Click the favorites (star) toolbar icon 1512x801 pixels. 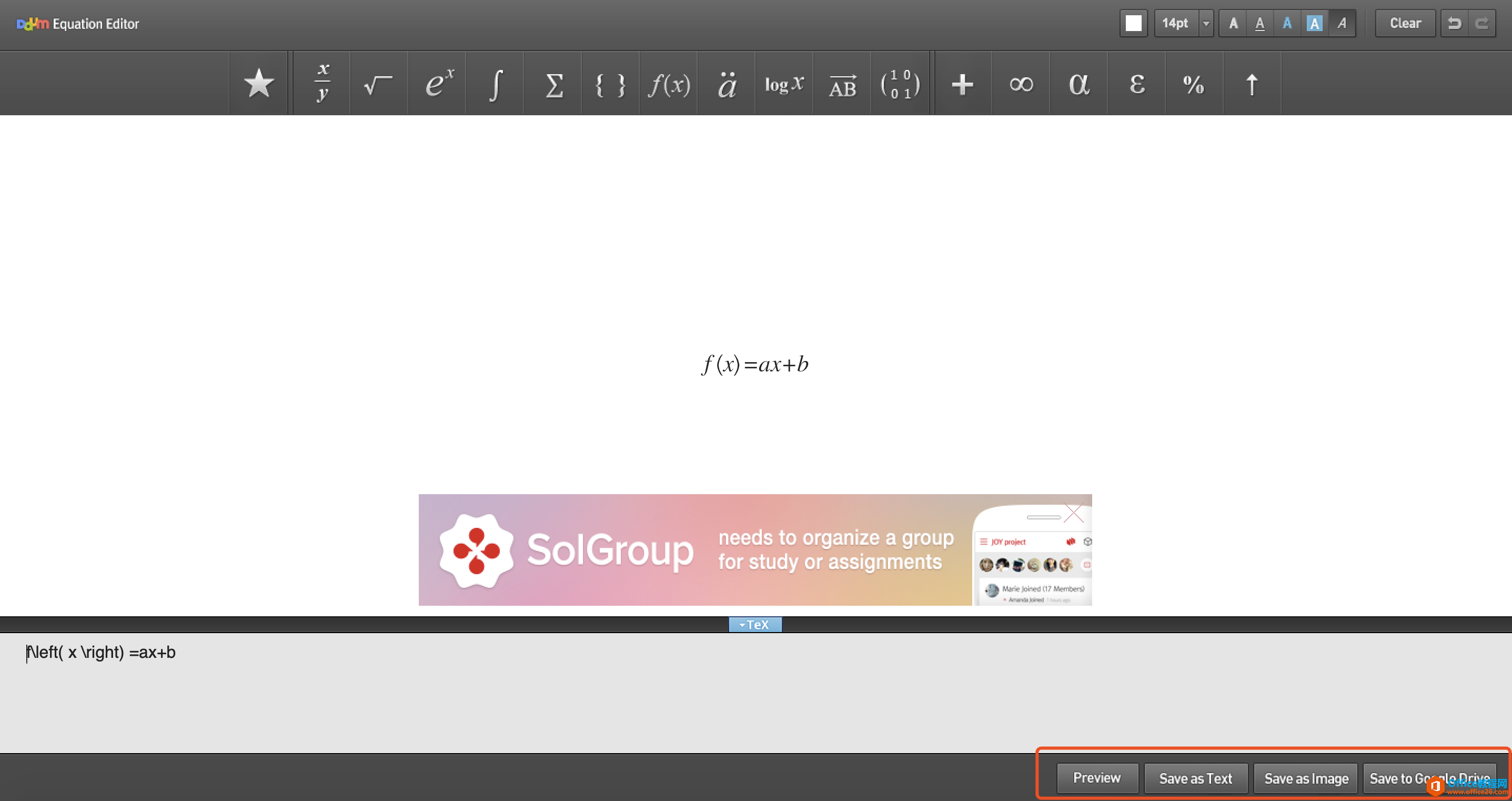(x=260, y=84)
